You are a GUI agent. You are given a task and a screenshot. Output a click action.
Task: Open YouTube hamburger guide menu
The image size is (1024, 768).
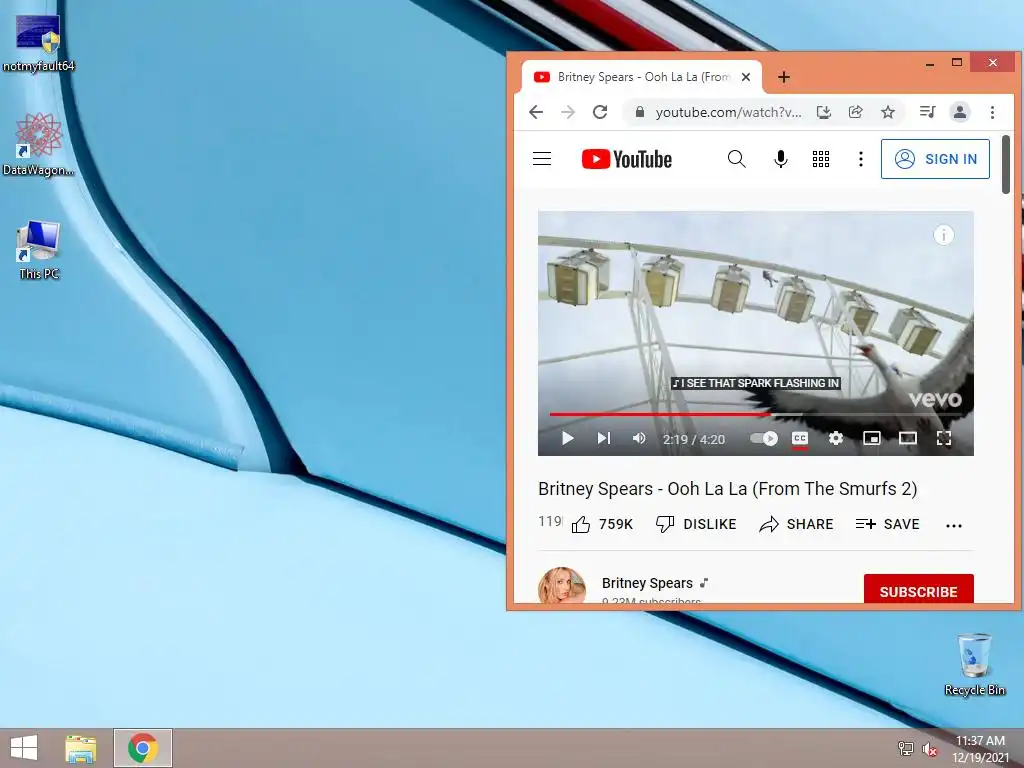point(542,159)
